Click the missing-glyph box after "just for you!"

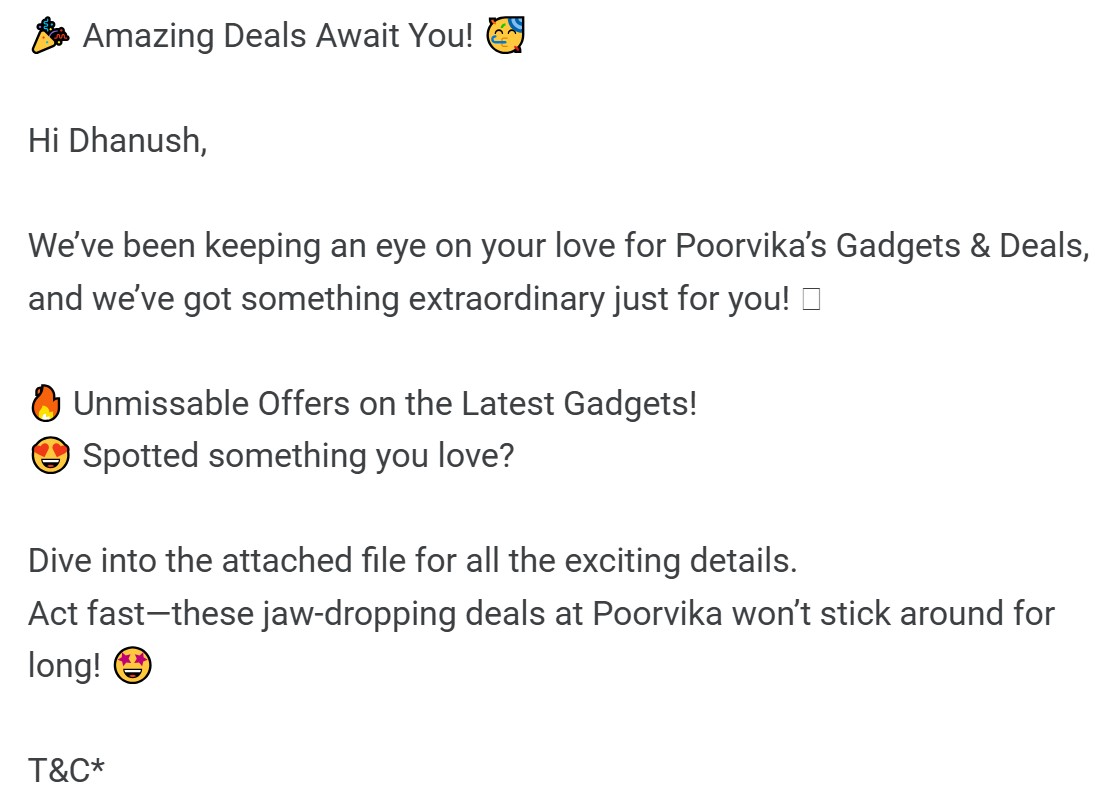[x=810, y=300]
